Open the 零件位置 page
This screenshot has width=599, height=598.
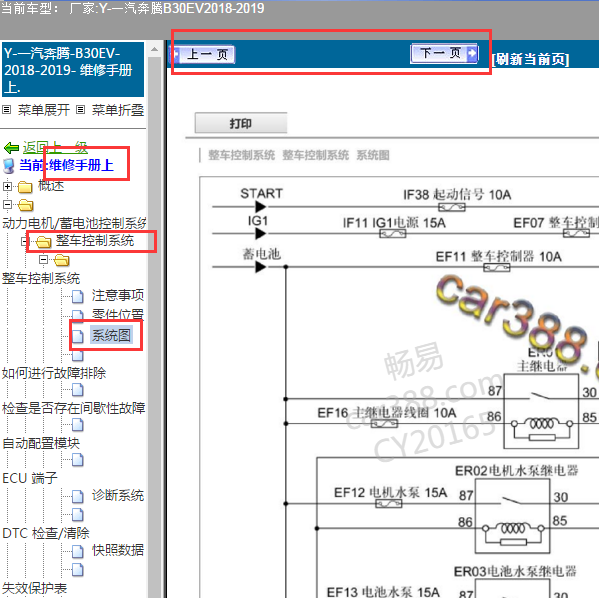[x=118, y=314]
